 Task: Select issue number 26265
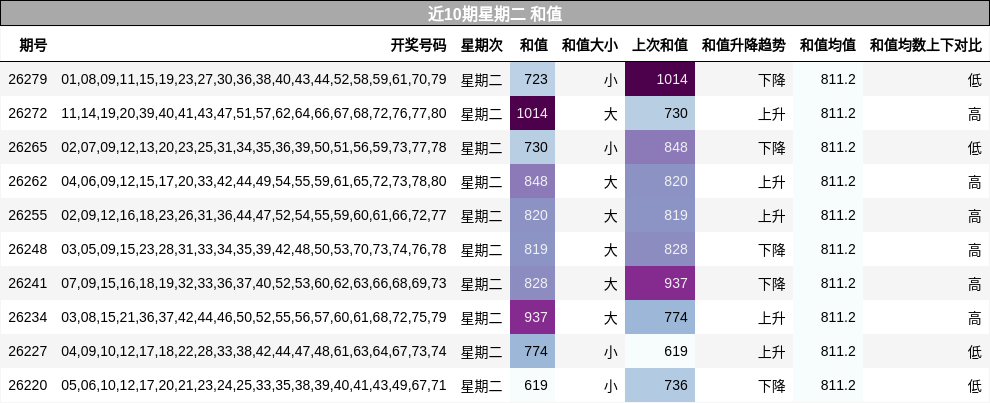pyautogui.click(x=28, y=148)
